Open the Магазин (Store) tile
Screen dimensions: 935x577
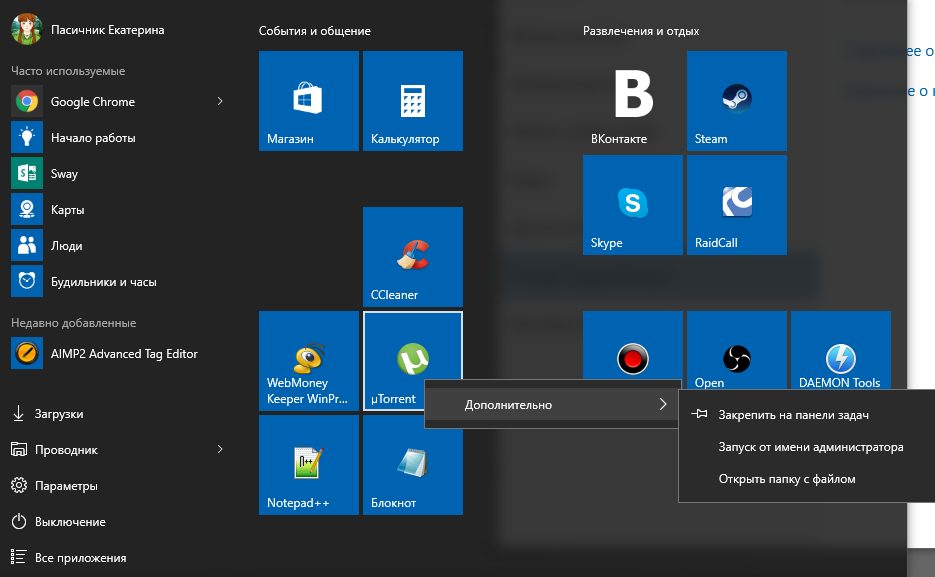pyautogui.click(x=309, y=101)
